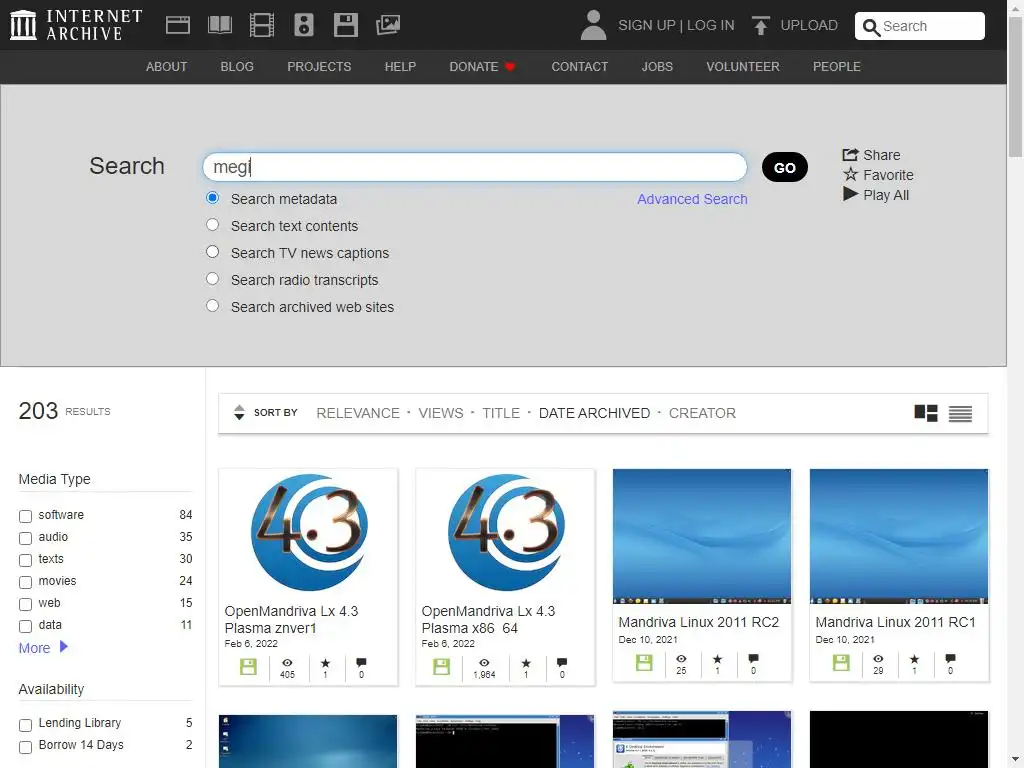Screen dimensions: 1024x768
Task: Select Search archived web sites option
Action: tap(212, 306)
